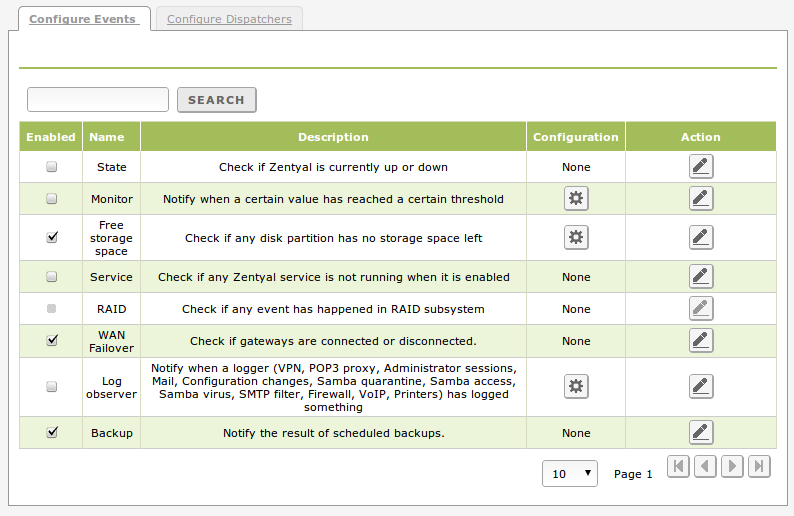Edit the Monitor event row
Viewport: 794px width, 516px height.
[x=701, y=199]
